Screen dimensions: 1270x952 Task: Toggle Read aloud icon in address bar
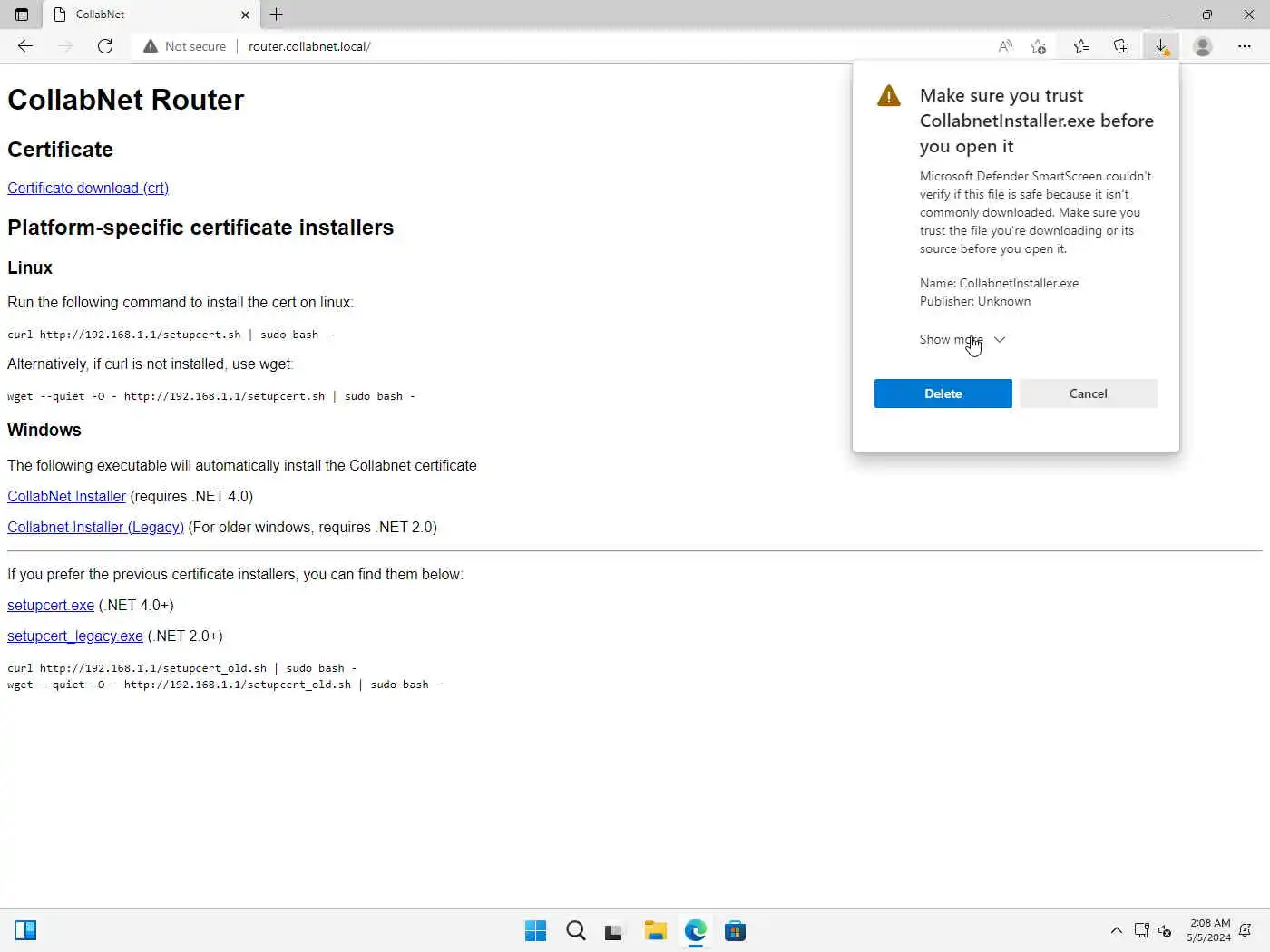[1005, 46]
